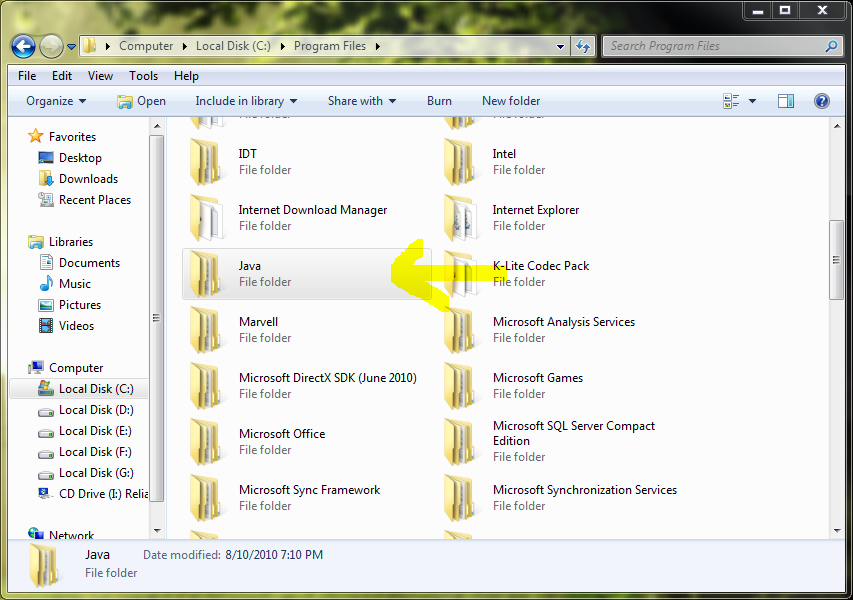Open Downloads in Favorites
This screenshot has width=853, height=600.
click(88, 178)
